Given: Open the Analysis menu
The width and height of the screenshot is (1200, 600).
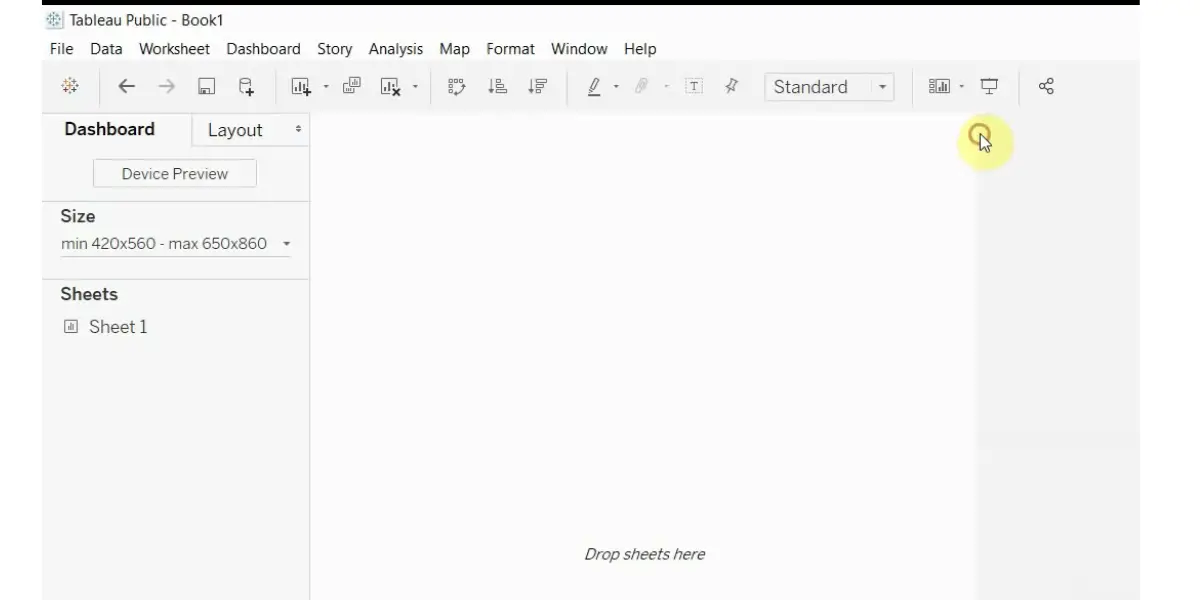Looking at the screenshot, I should click(x=396, y=48).
